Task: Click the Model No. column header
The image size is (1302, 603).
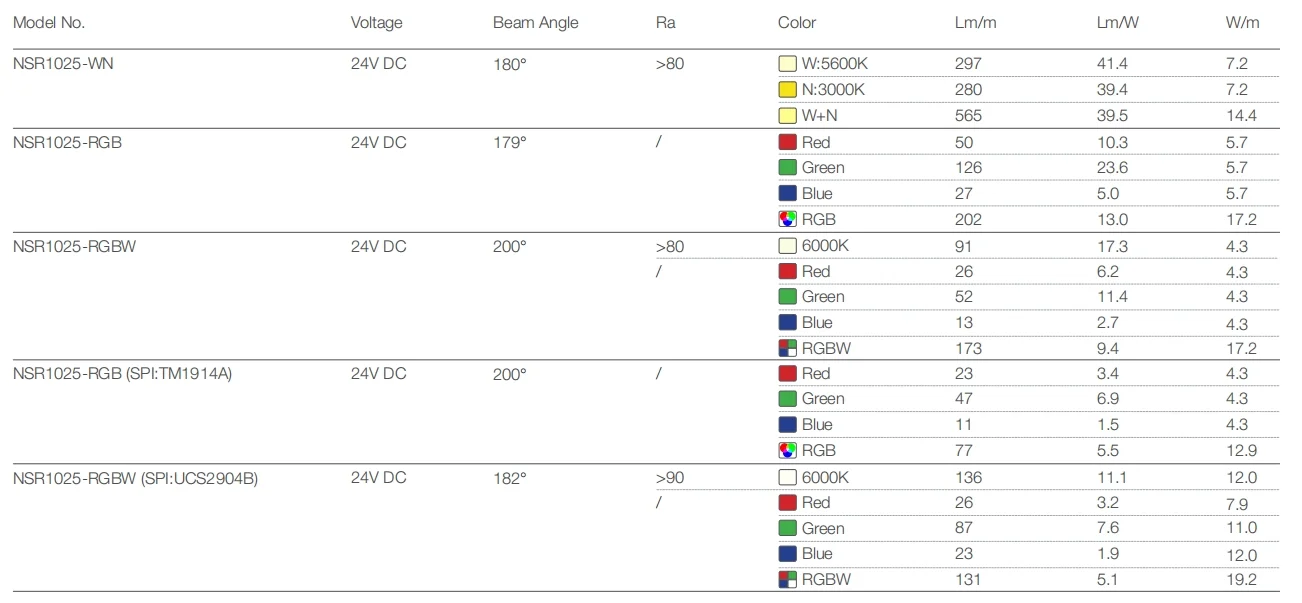Action: [49, 22]
